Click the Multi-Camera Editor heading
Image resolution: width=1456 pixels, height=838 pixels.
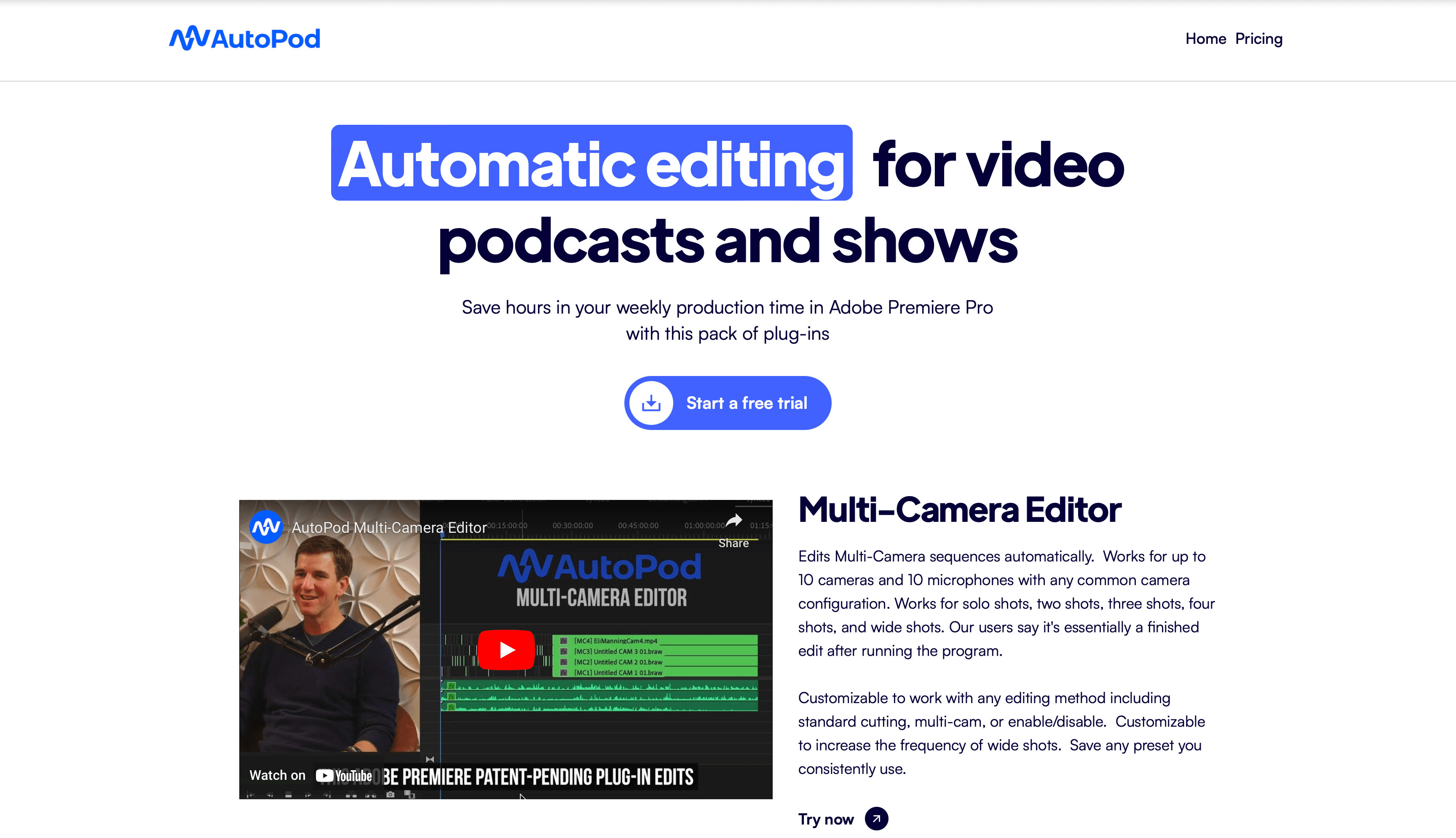click(960, 510)
